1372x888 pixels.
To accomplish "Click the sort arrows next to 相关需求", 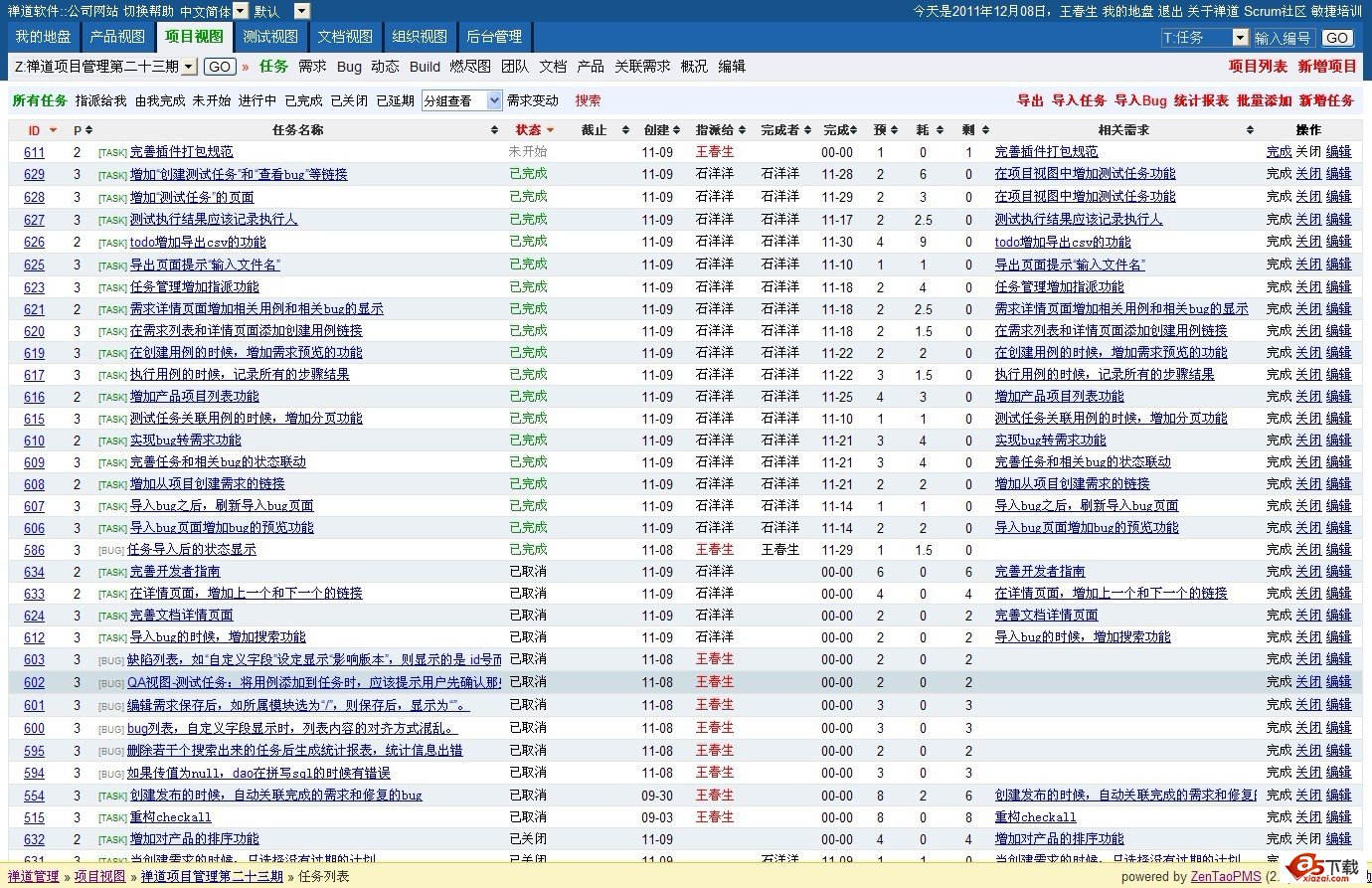I will (1251, 130).
